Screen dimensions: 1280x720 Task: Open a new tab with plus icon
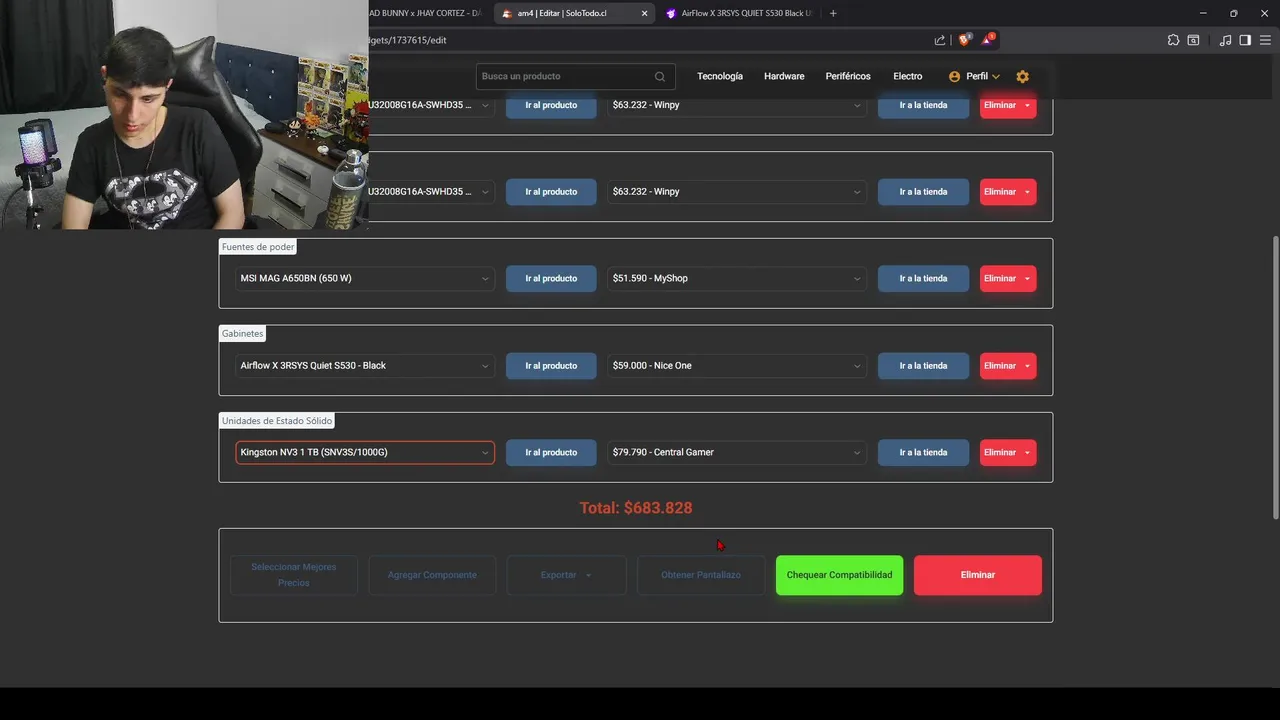[x=833, y=13]
